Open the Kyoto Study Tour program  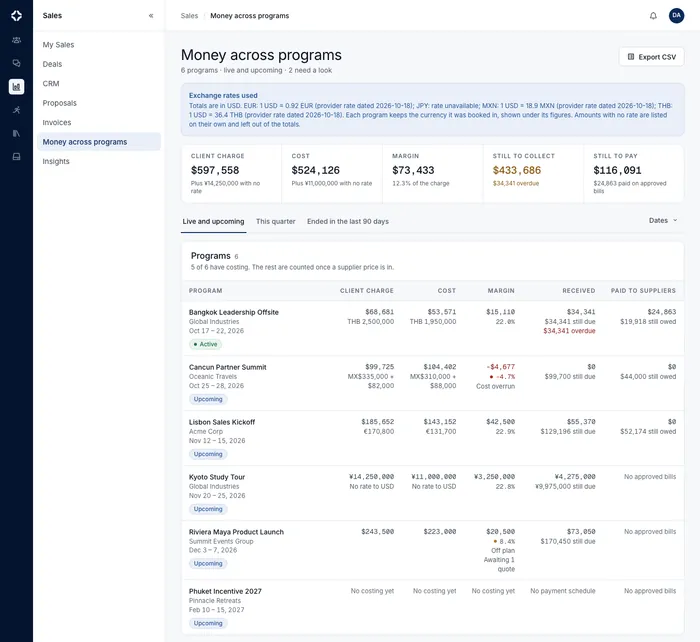coord(217,477)
